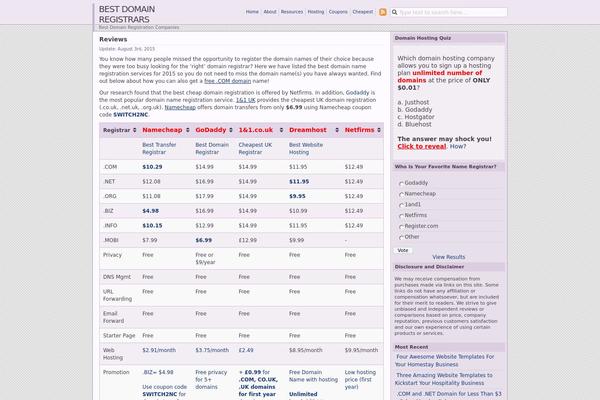600x400 pixels.
Task: Open Three Amazing Website Templates post
Action: coord(444,379)
